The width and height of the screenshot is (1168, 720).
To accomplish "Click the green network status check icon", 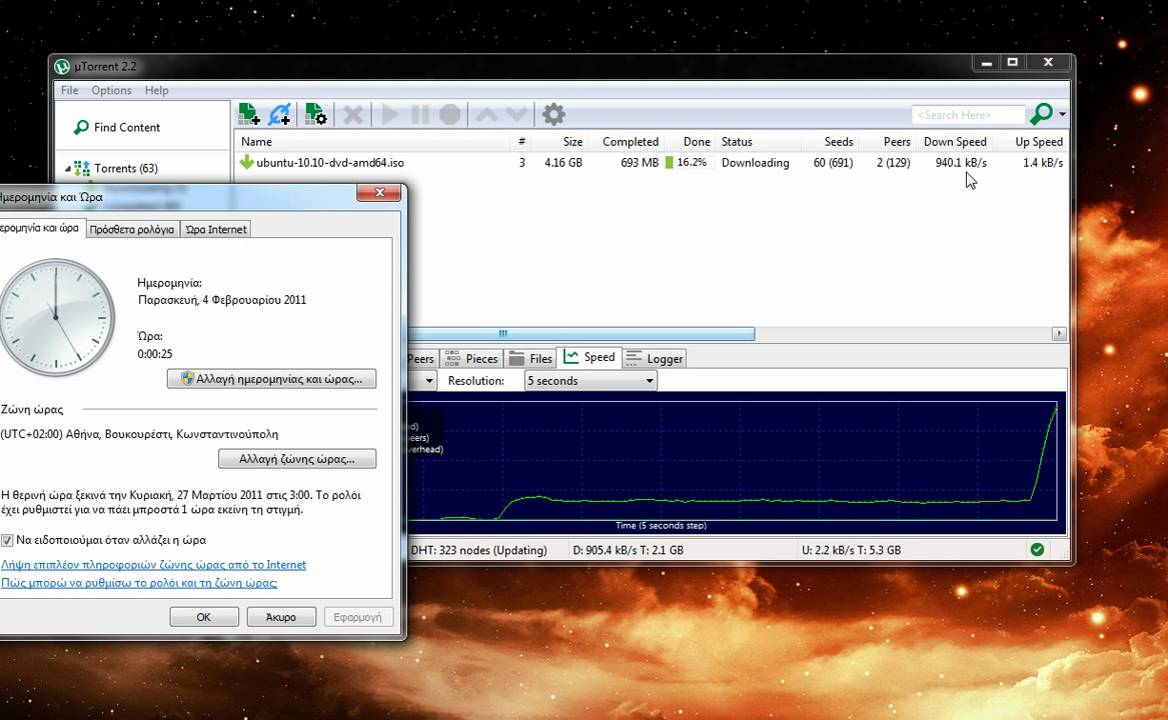I will tap(1037, 549).
